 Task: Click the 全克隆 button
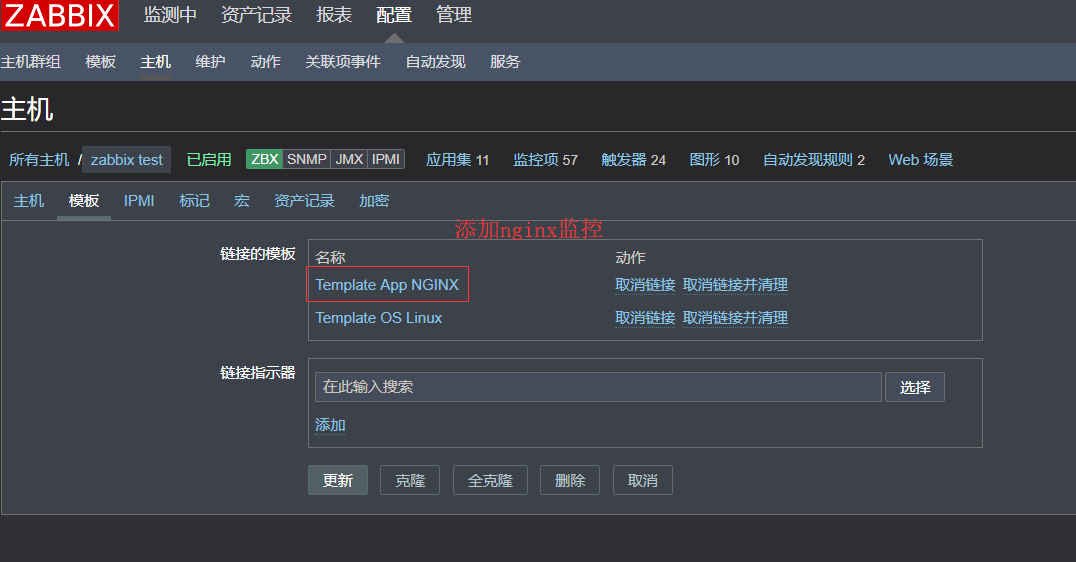click(x=490, y=480)
